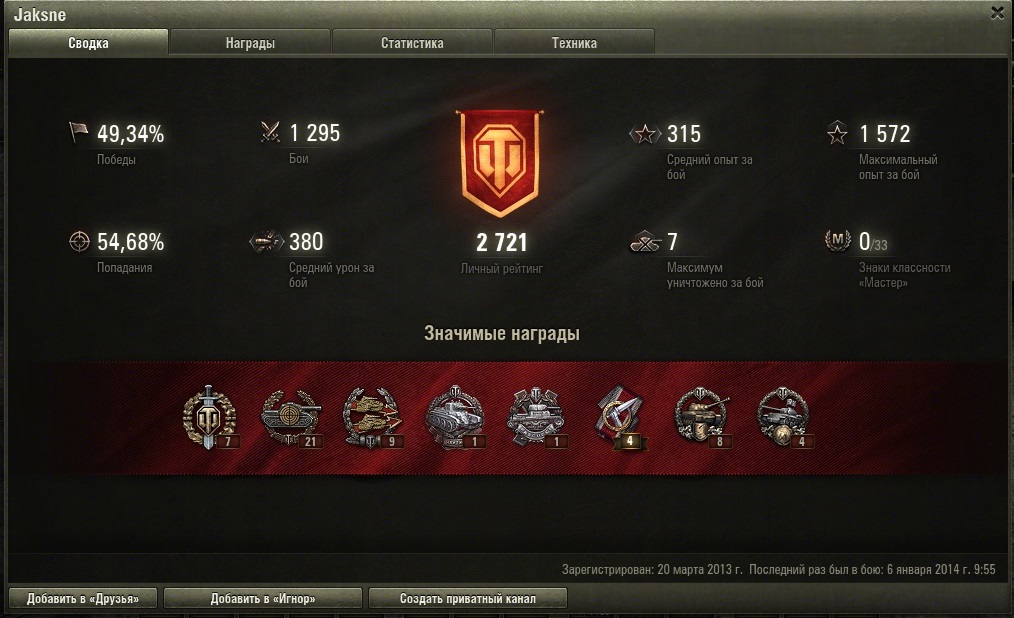This screenshot has width=1014, height=618.
Task: Select the twin golden tanks medal with count 9
Action: click(x=372, y=418)
